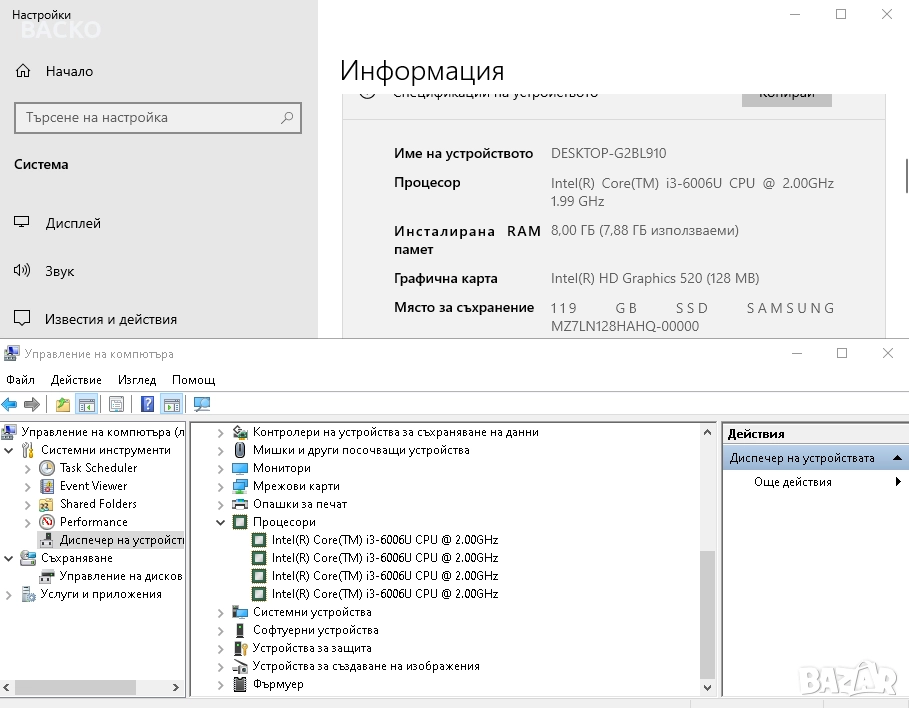
Task: Click the Звук speaker icon in Settings sidebar
Action: [22, 271]
